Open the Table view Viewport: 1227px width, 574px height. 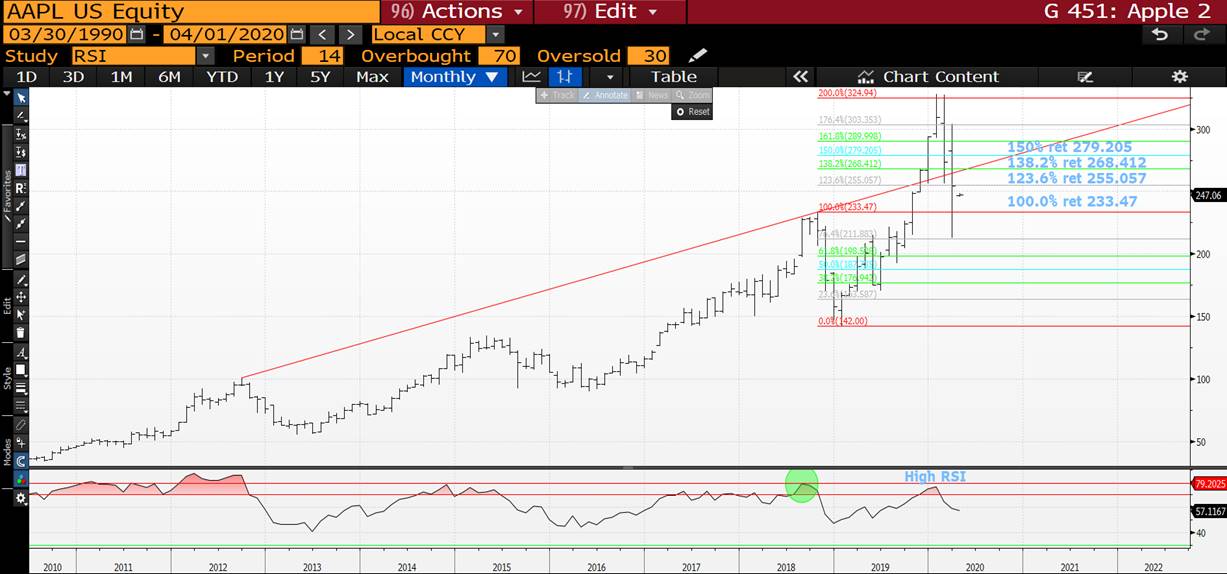[674, 76]
